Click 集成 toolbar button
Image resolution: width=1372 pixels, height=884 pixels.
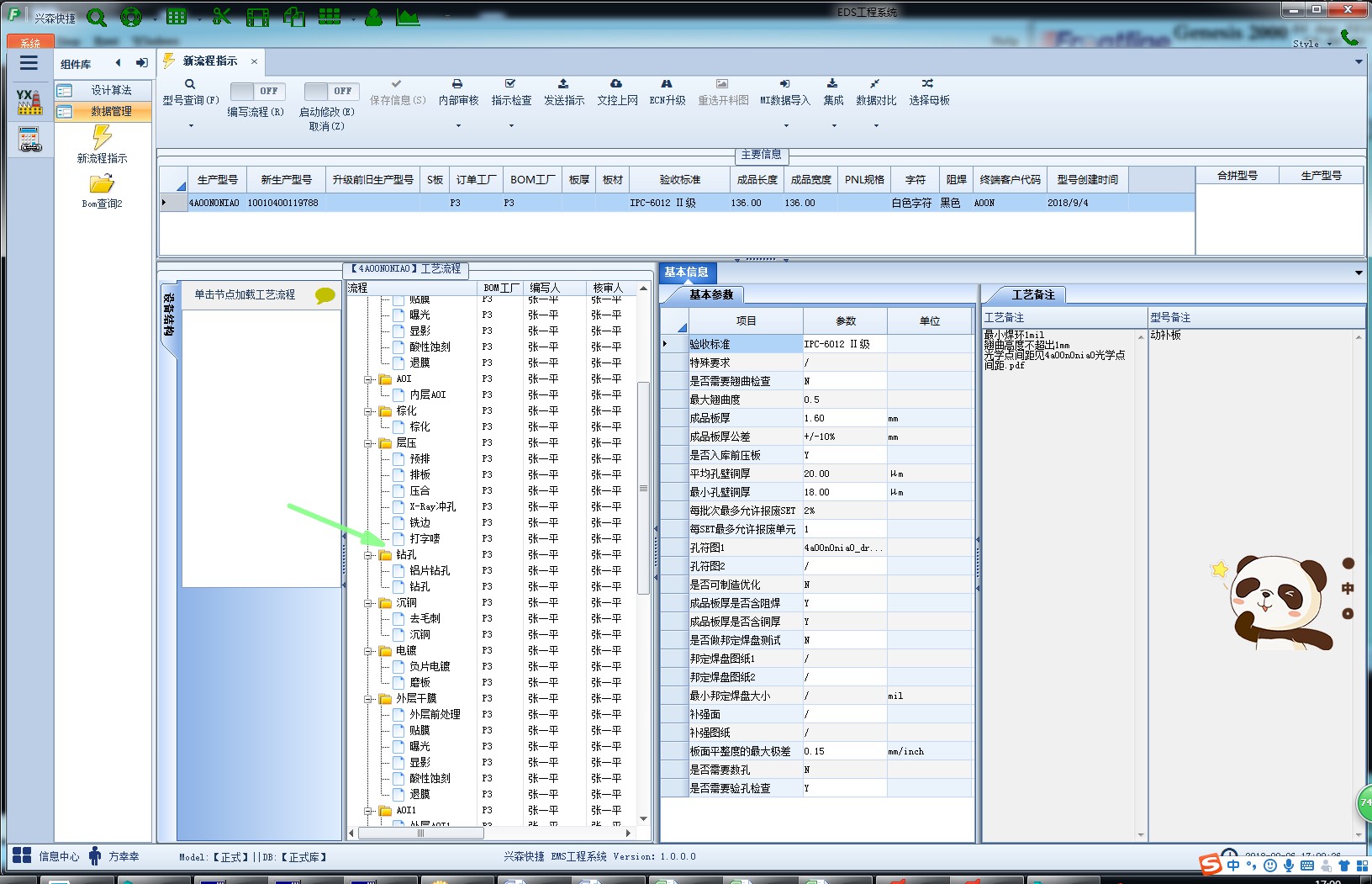(x=833, y=93)
